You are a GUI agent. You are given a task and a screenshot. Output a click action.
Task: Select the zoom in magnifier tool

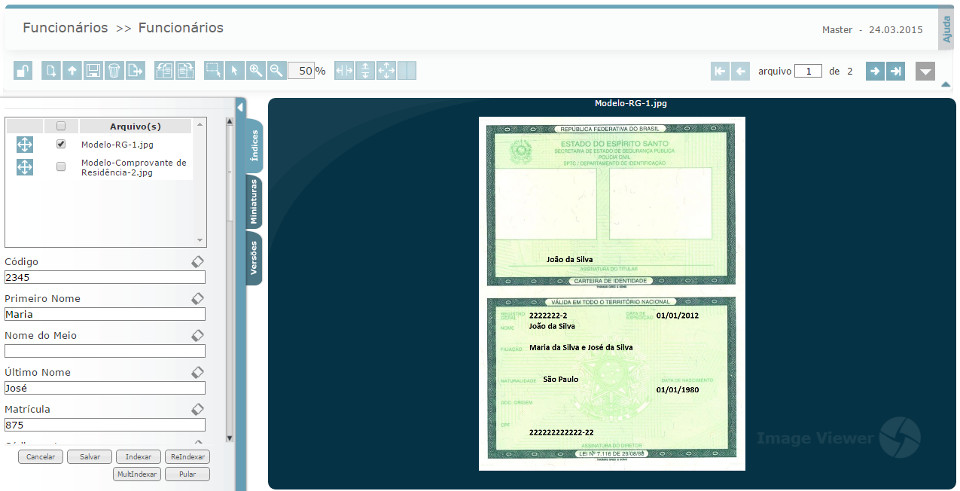(x=256, y=71)
